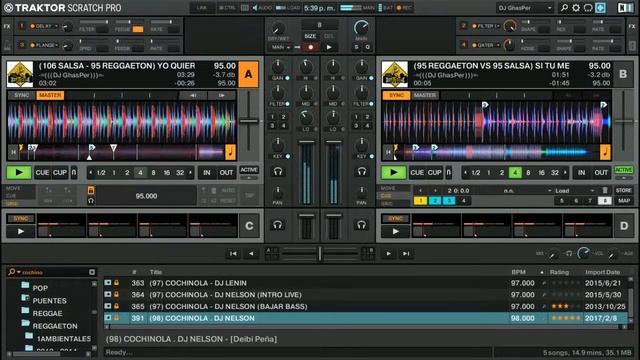
Task: Set loop OUT point on Deck B
Action: [x=601, y=173]
